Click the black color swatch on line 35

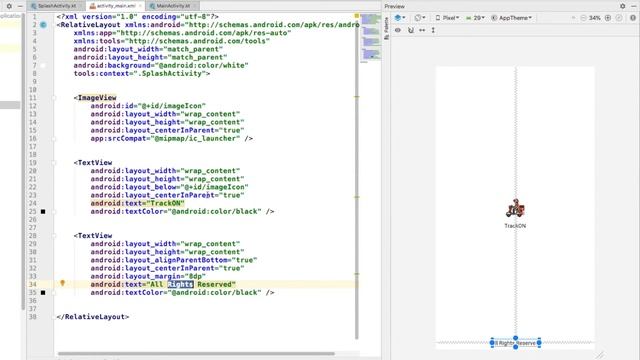pos(43,293)
